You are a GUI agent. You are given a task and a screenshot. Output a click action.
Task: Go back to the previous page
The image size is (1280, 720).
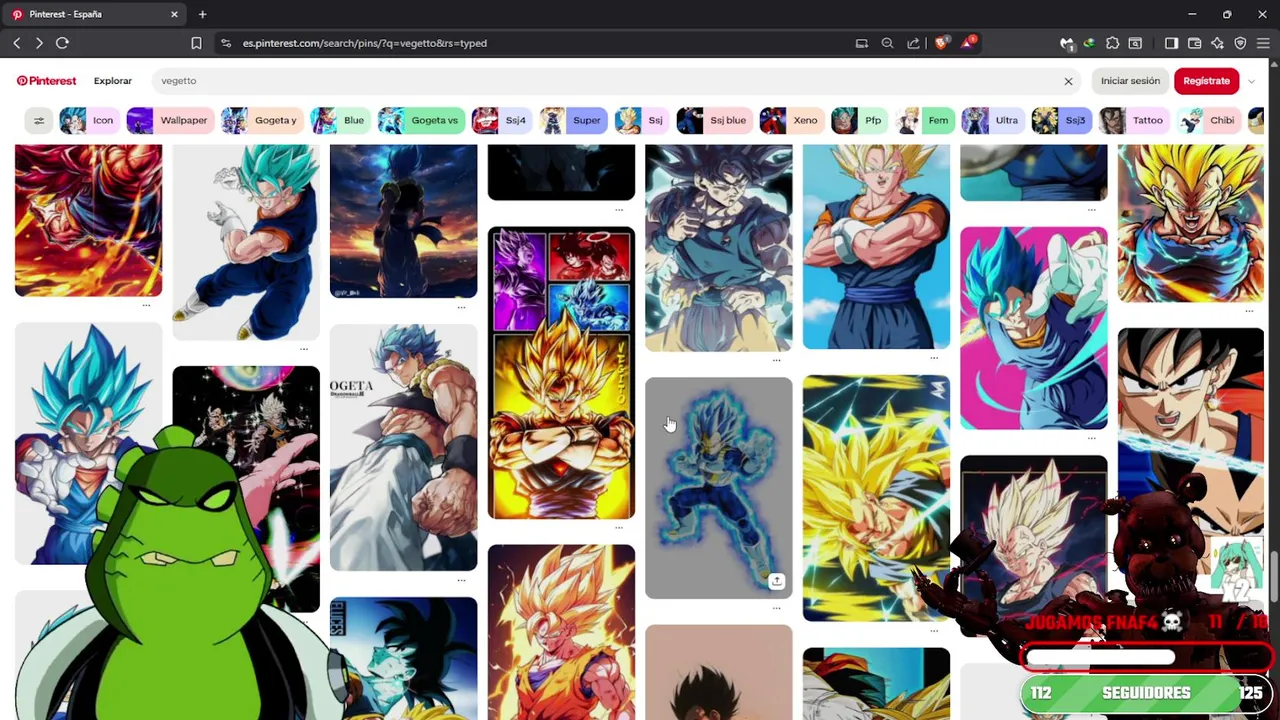point(17,43)
